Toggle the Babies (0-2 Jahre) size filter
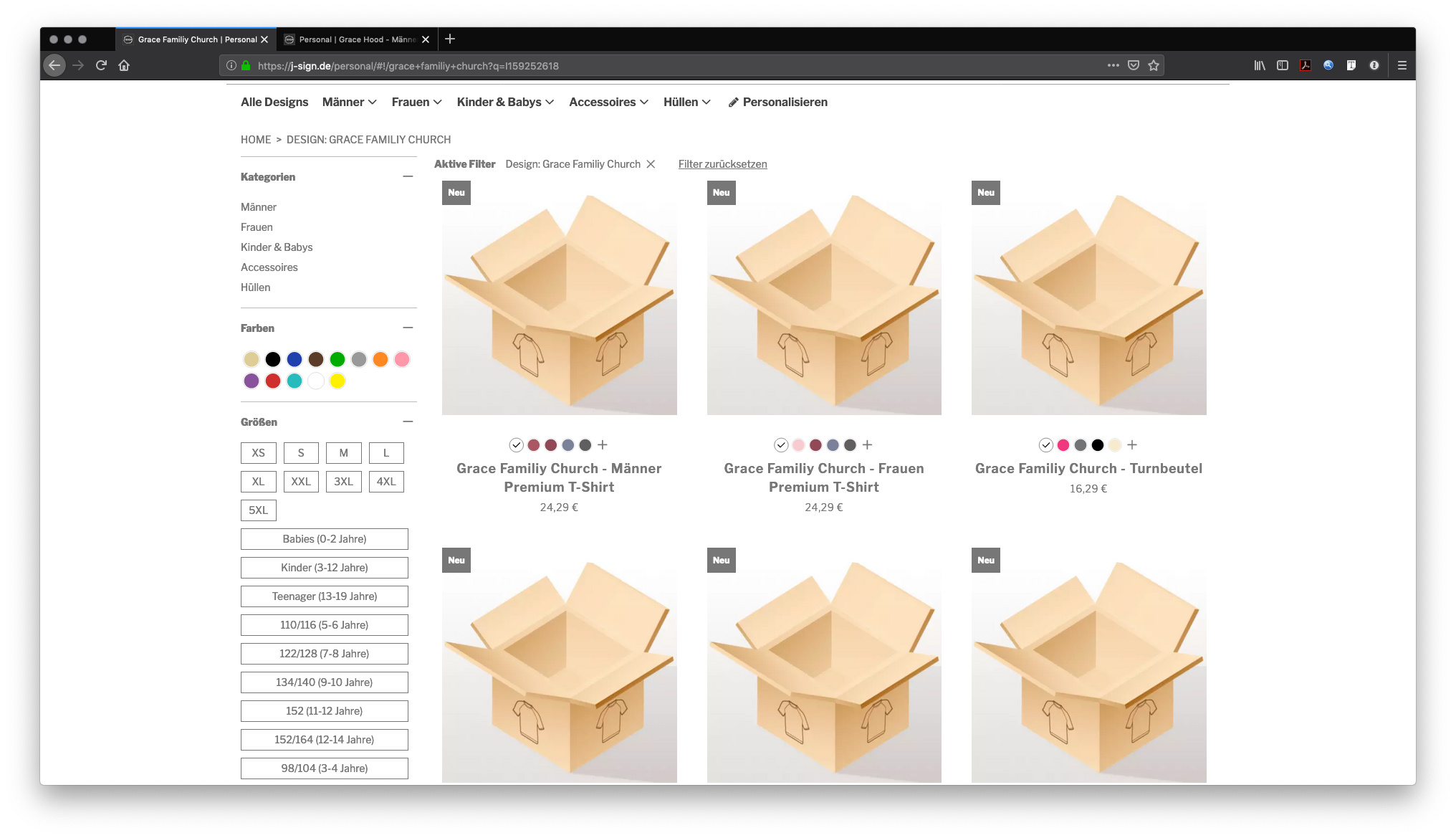This screenshot has height=838, width=1456. click(324, 539)
